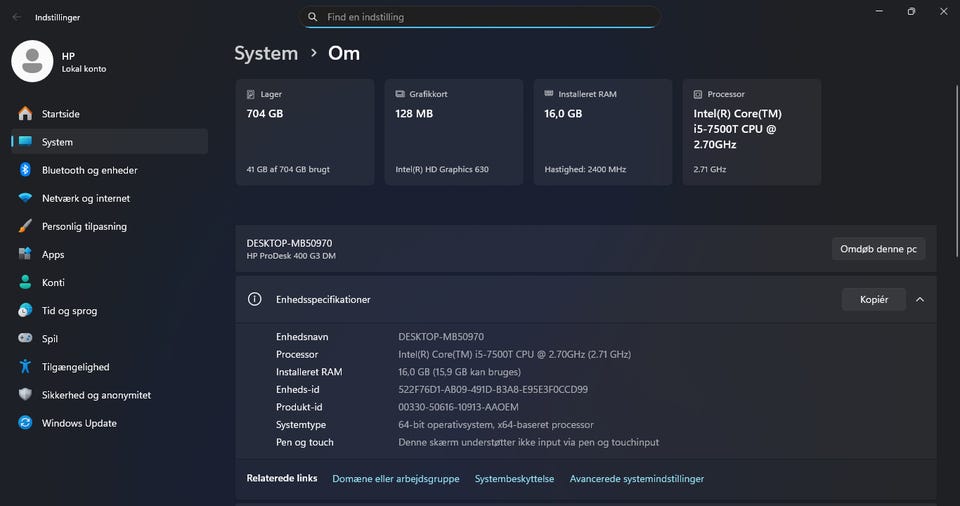Viewport: 960px width, 506px height.
Task: Click the Apps icon in sidebar
Action: [25, 254]
